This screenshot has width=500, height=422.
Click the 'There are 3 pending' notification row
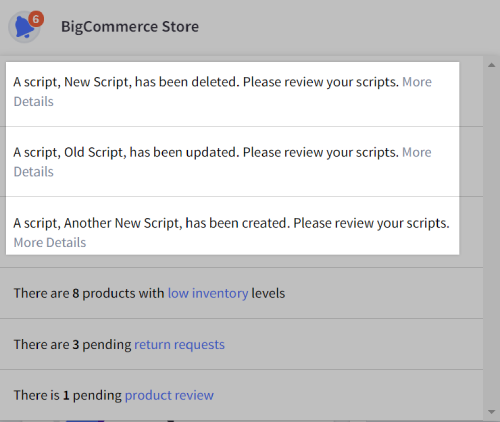(x=241, y=344)
